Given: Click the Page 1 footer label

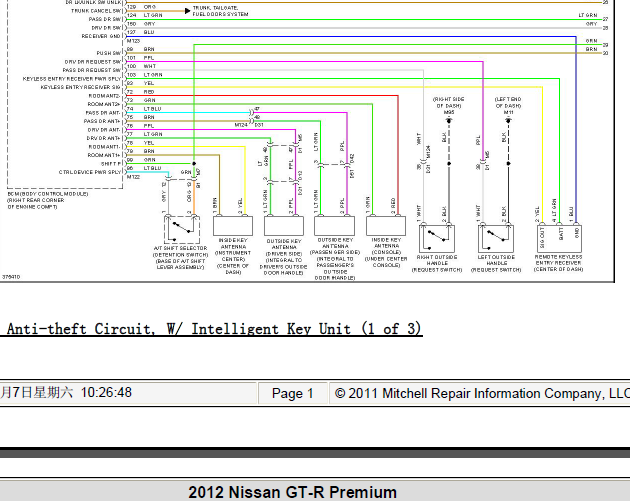Looking at the screenshot, I should pyautogui.click(x=292, y=393).
